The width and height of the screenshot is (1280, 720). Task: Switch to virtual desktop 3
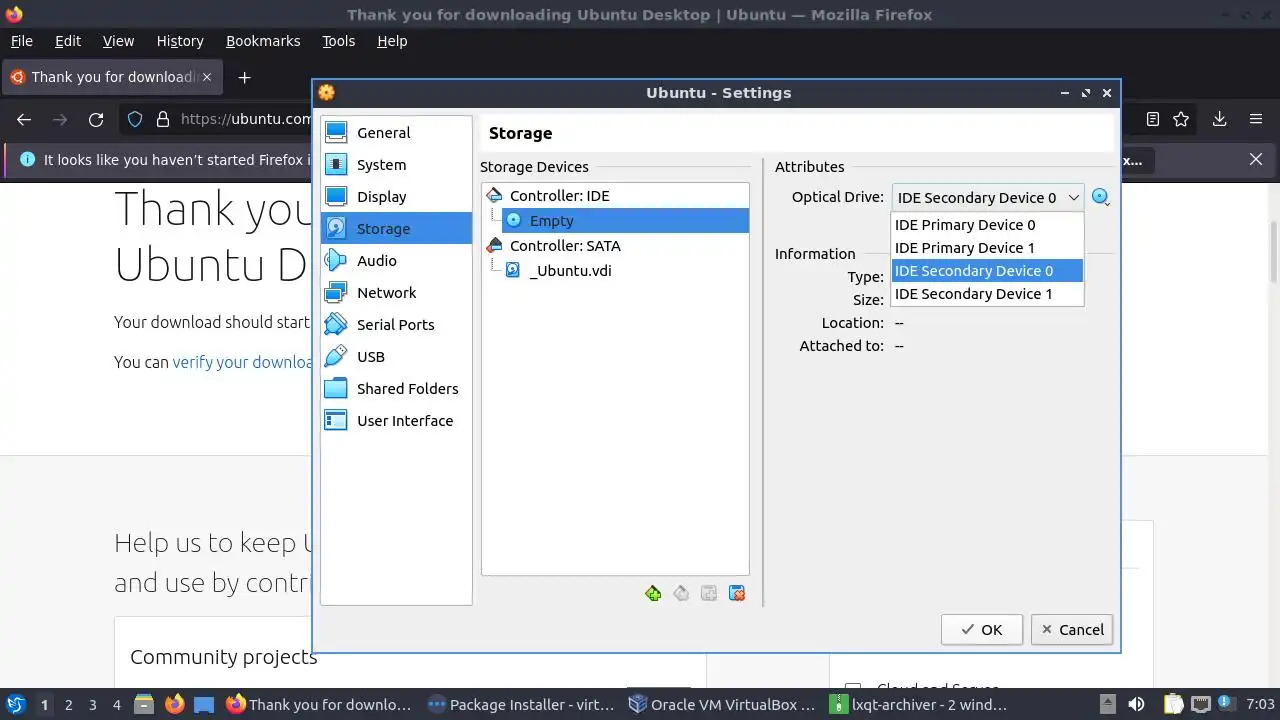pyautogui.click(x=92, y=705)
